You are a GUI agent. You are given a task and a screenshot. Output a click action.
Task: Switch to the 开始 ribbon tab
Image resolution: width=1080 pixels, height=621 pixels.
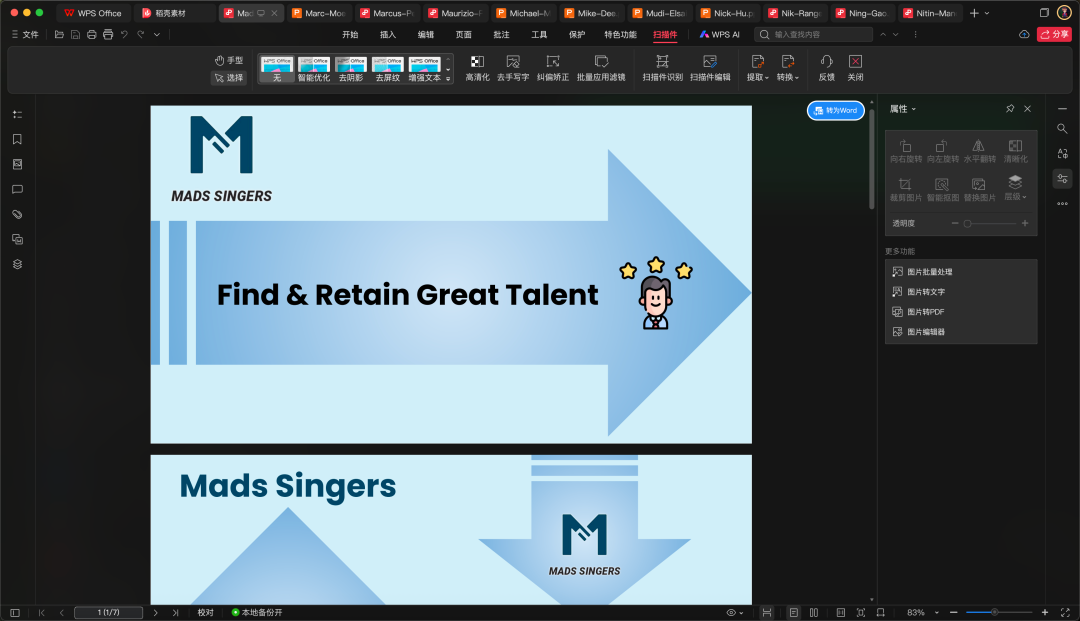click(x=350, y=34)
